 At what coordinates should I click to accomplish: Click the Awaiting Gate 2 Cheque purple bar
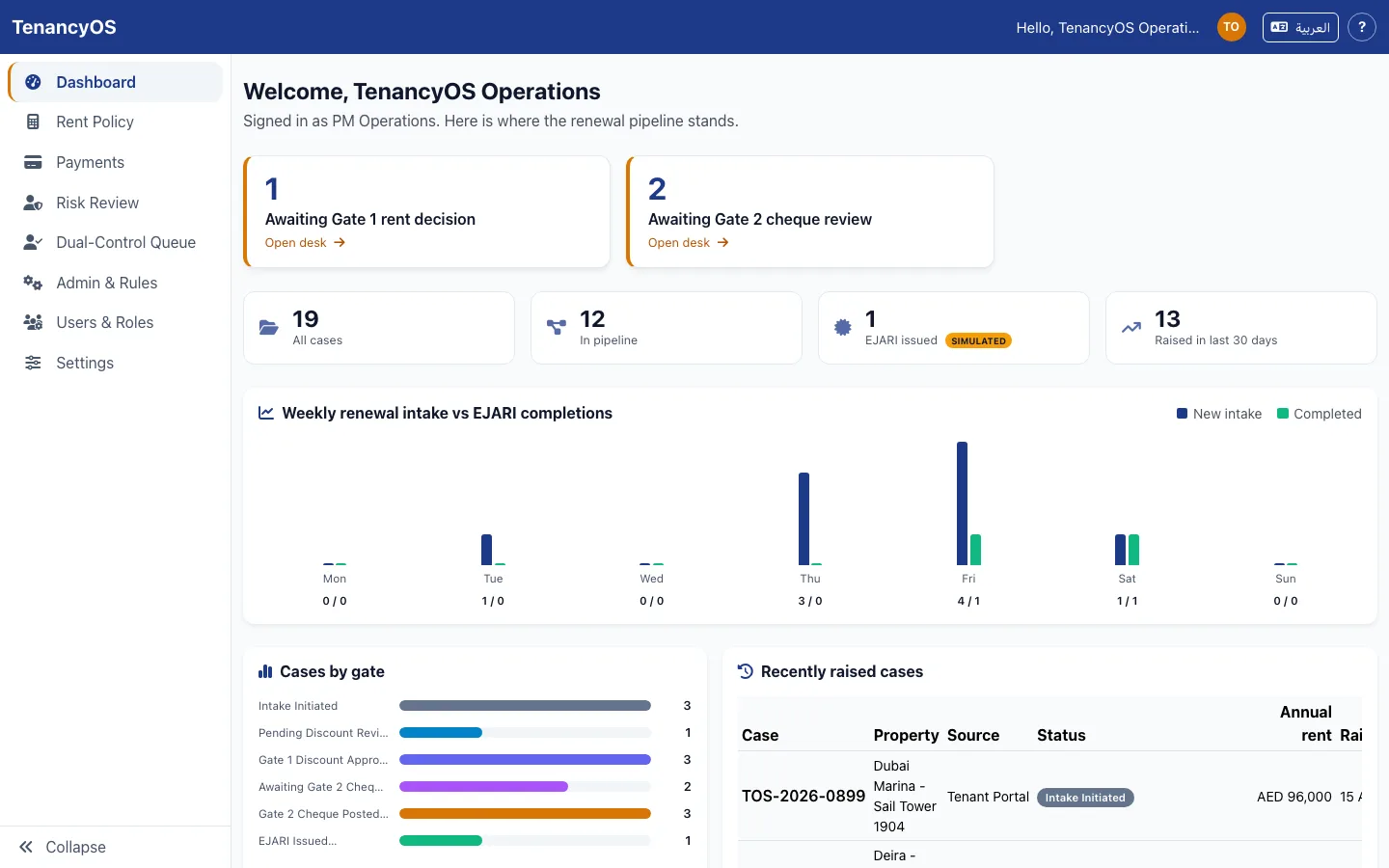click(483, 787)
